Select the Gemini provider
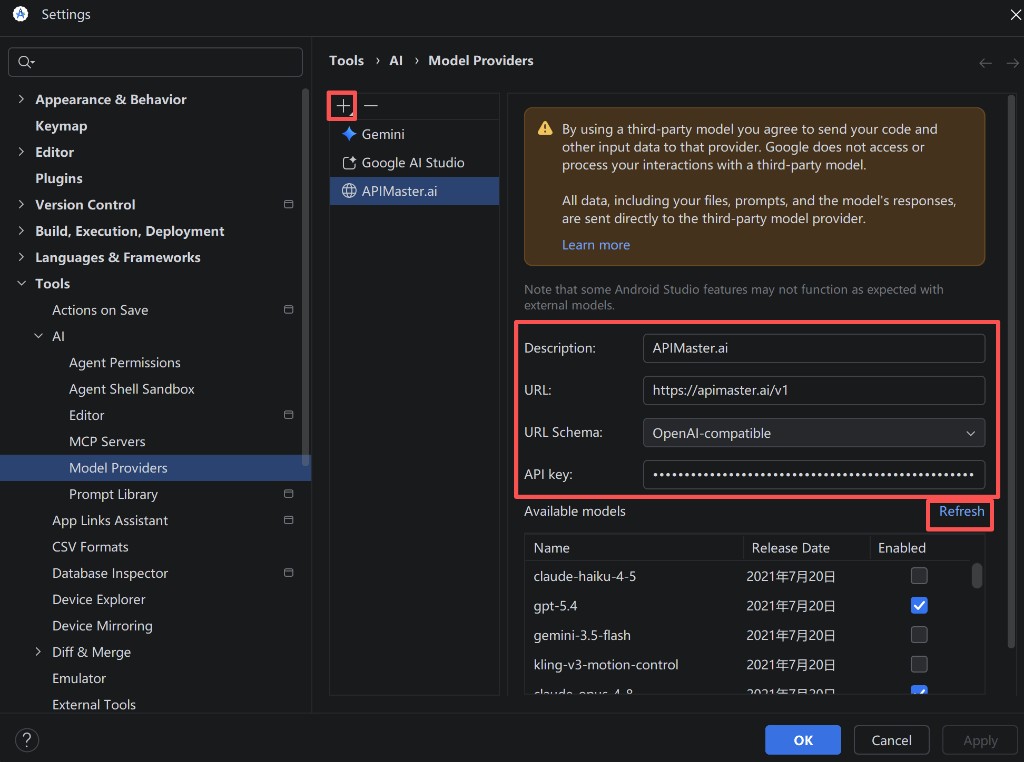 pyautogui.click(x=414, y=134)
